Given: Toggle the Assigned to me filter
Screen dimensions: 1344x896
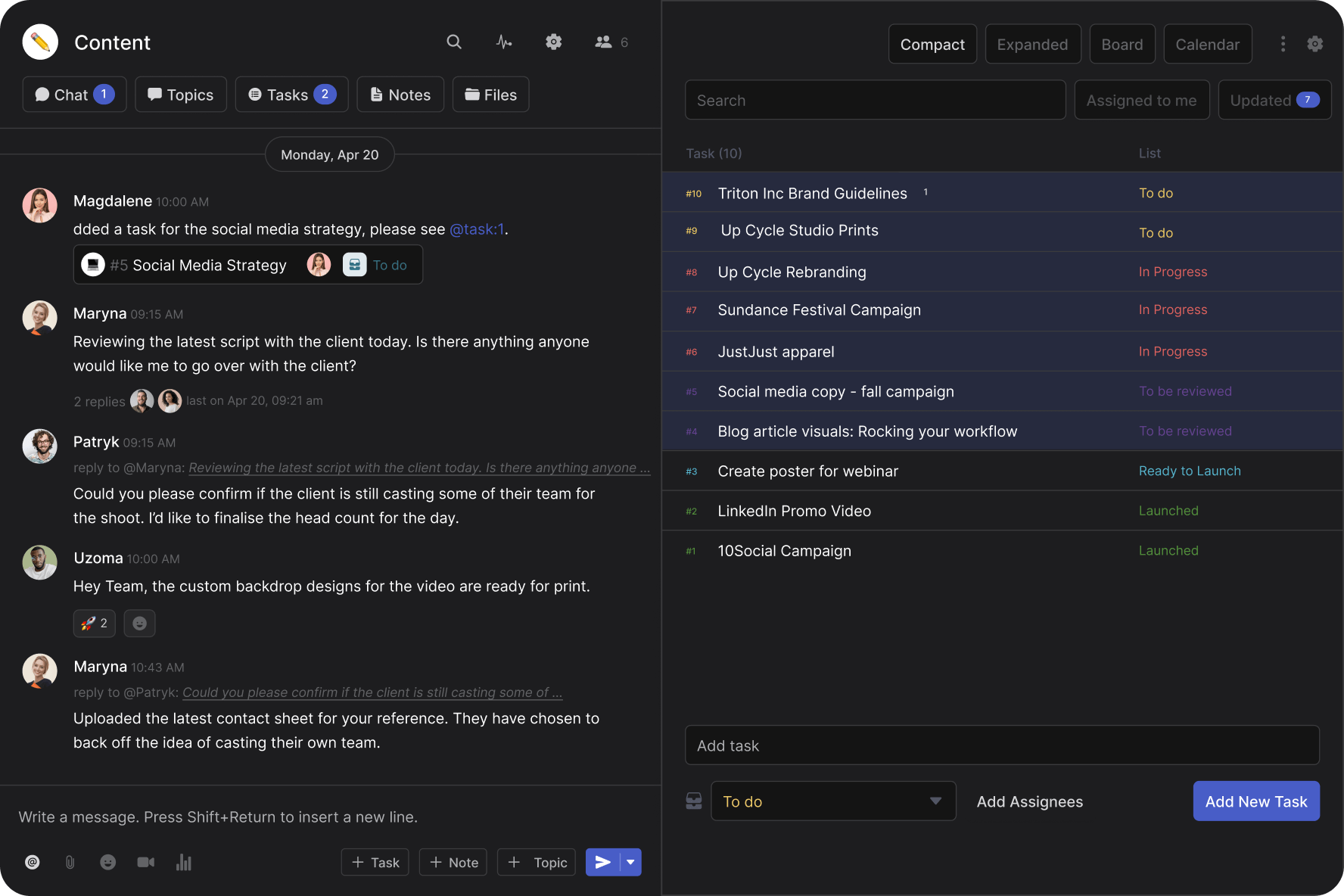Looking at the screenshot, I should (1141, 101).
